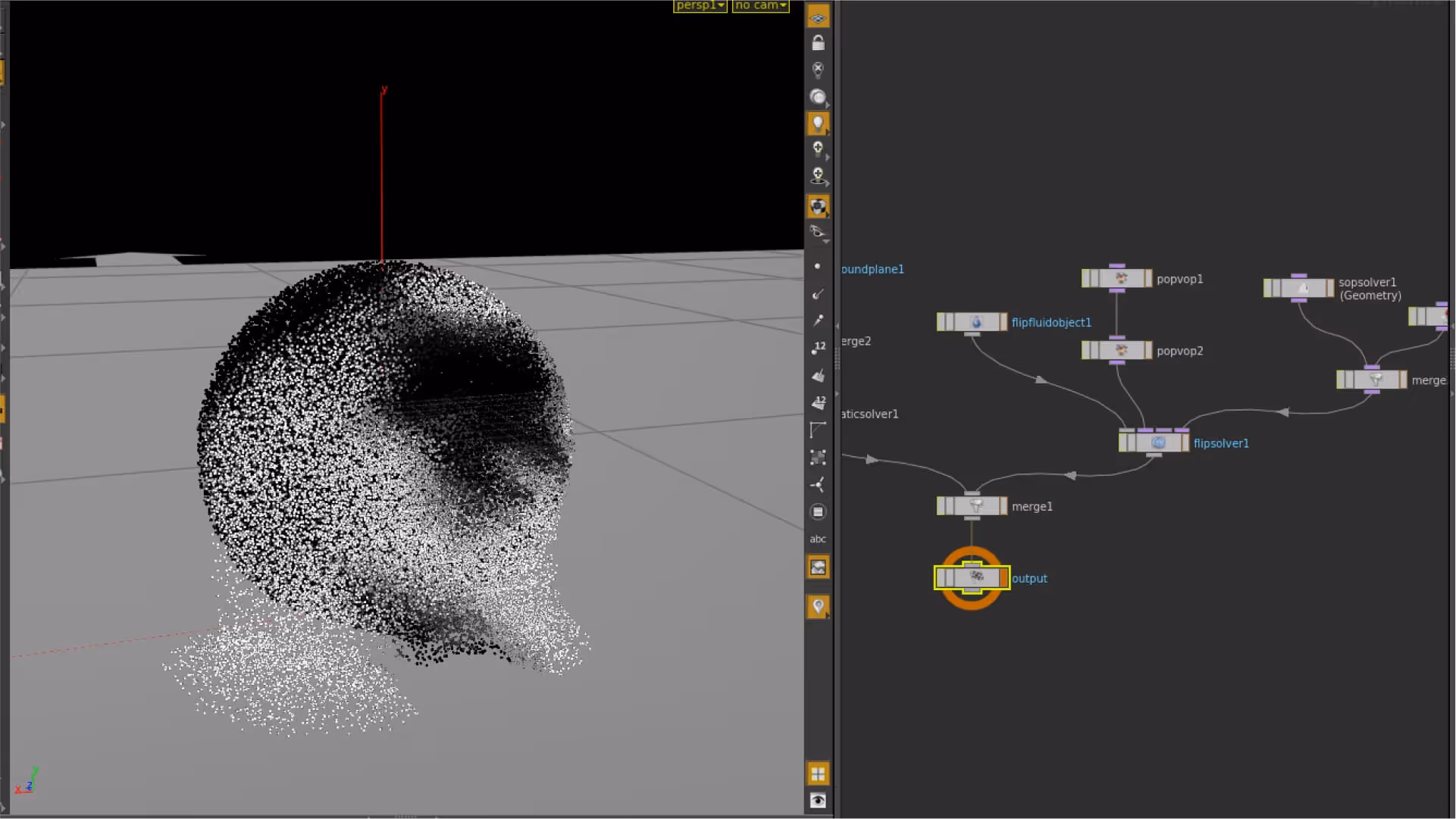The image size is (1456, 819).
Task: Click the output node label
Action: click(x=1029, y=579)
